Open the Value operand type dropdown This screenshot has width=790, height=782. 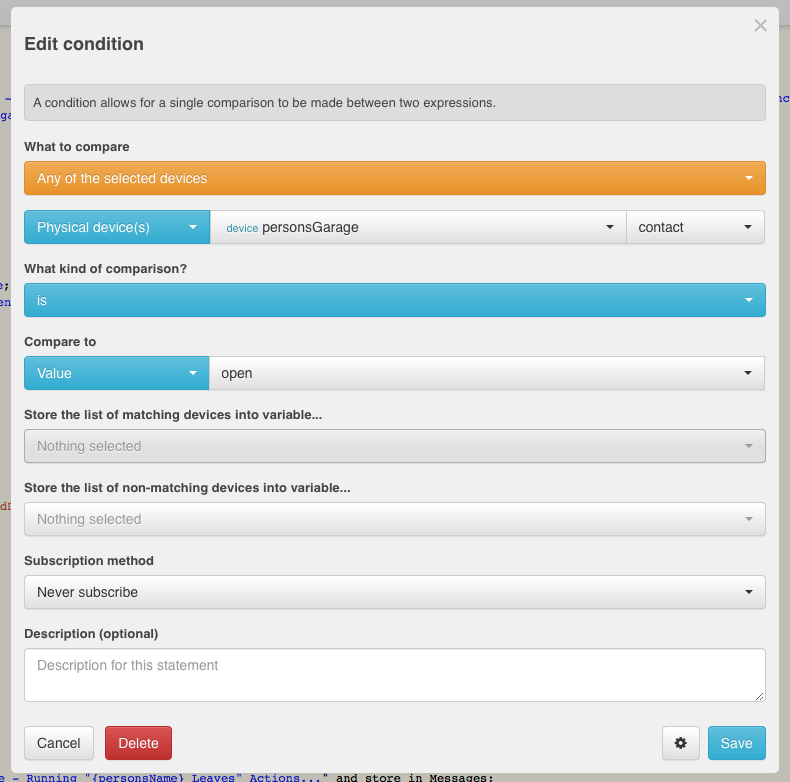117,373
